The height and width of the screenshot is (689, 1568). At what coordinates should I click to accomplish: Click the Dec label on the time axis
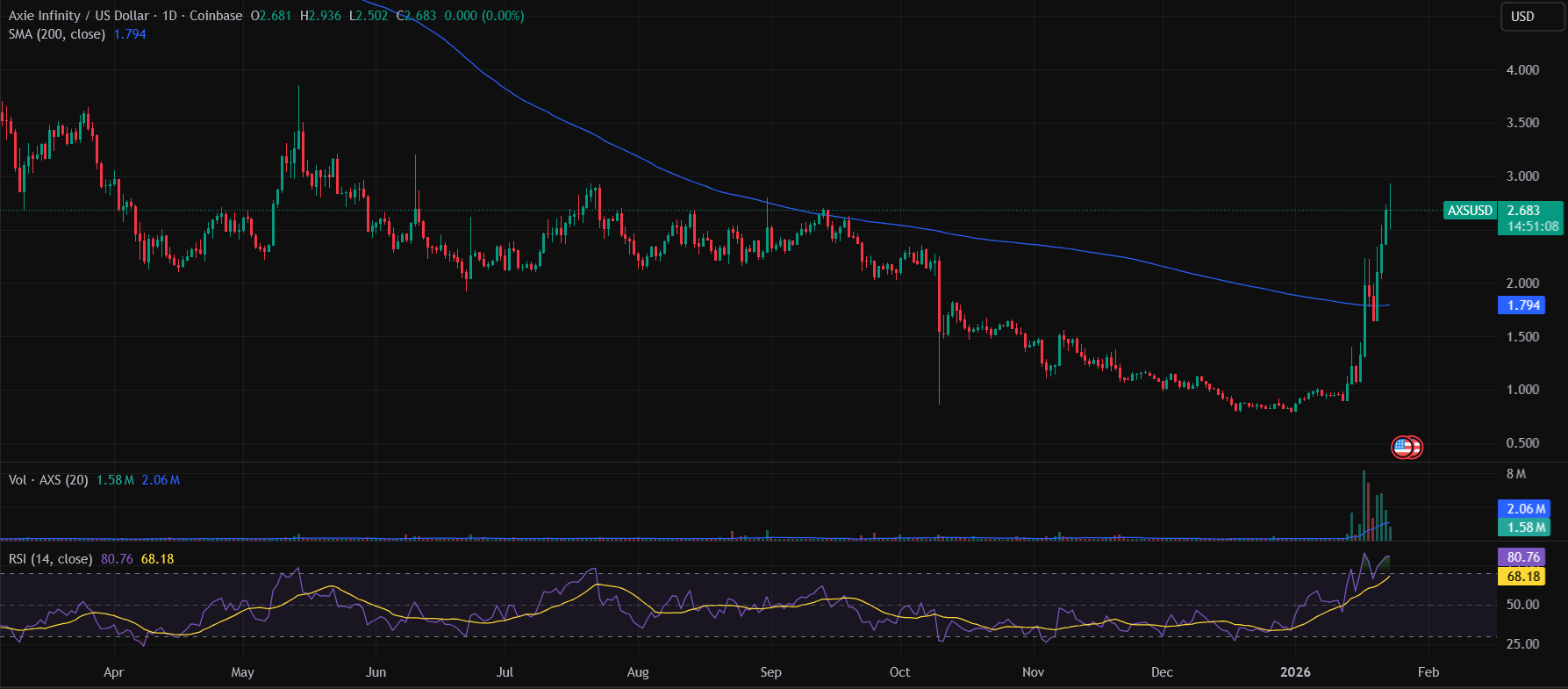(1162, 672)
